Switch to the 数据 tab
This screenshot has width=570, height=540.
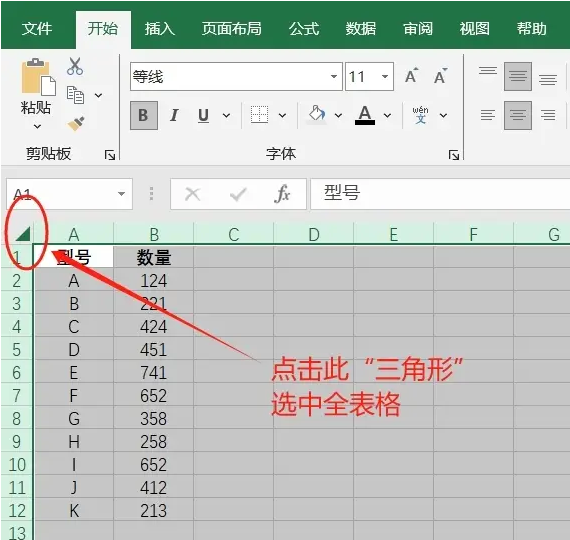click(x=361, y=28)
